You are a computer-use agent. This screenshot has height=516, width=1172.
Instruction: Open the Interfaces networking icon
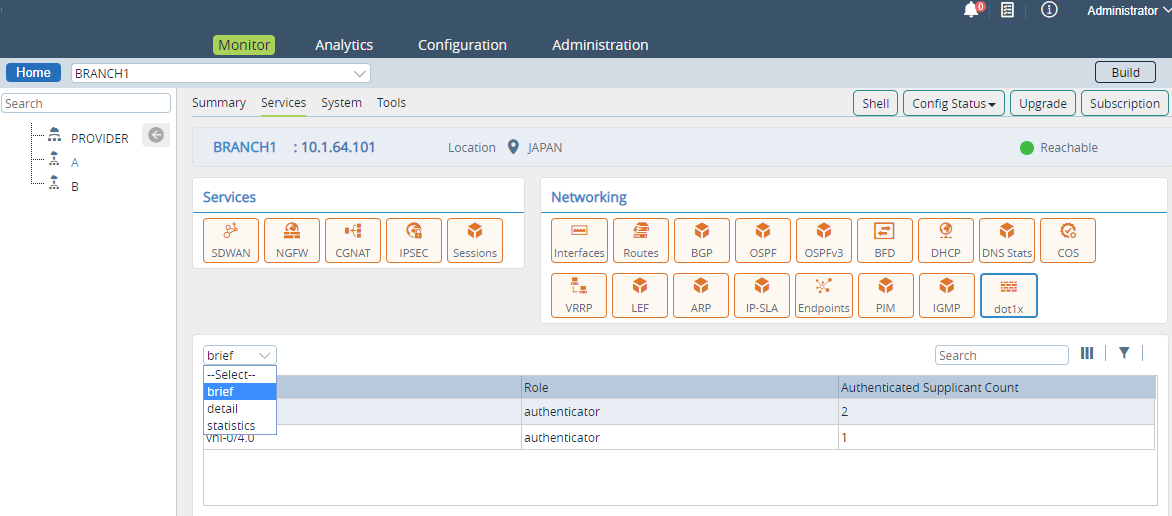(x=580, y=240)
